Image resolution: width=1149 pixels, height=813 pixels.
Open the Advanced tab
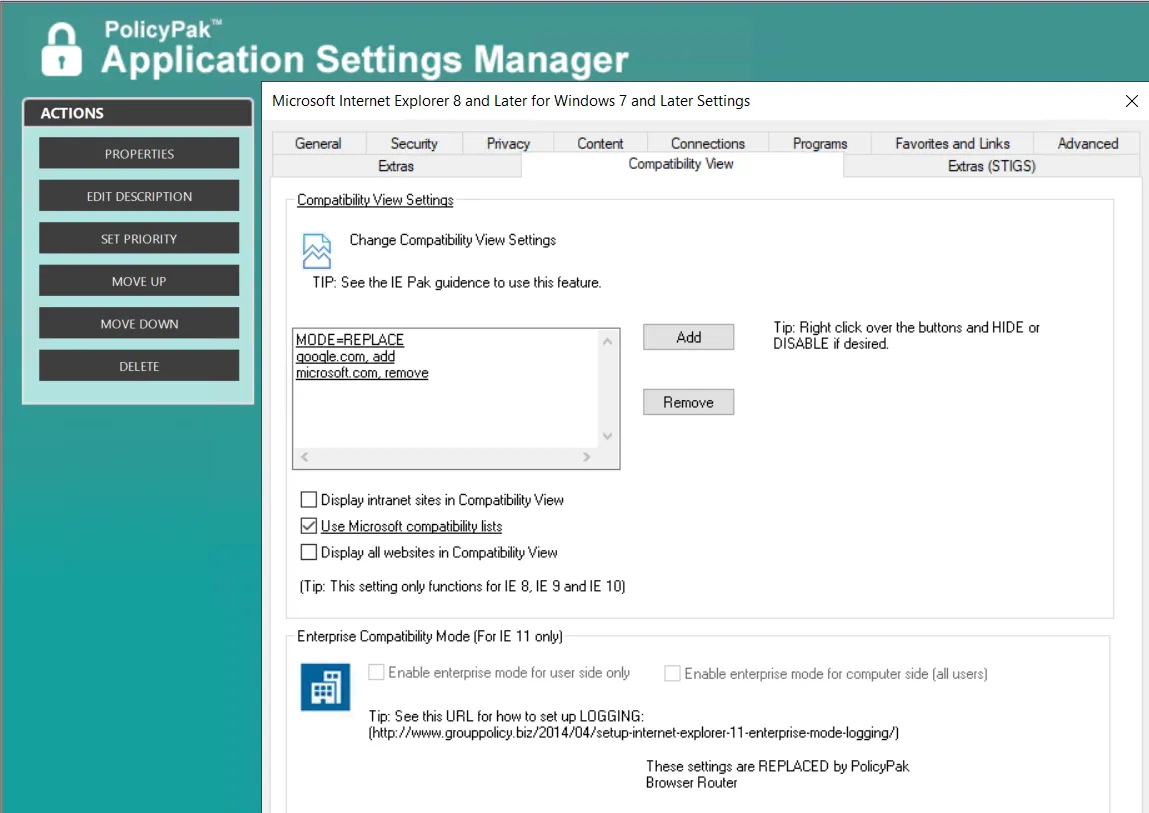(1087, 144)
